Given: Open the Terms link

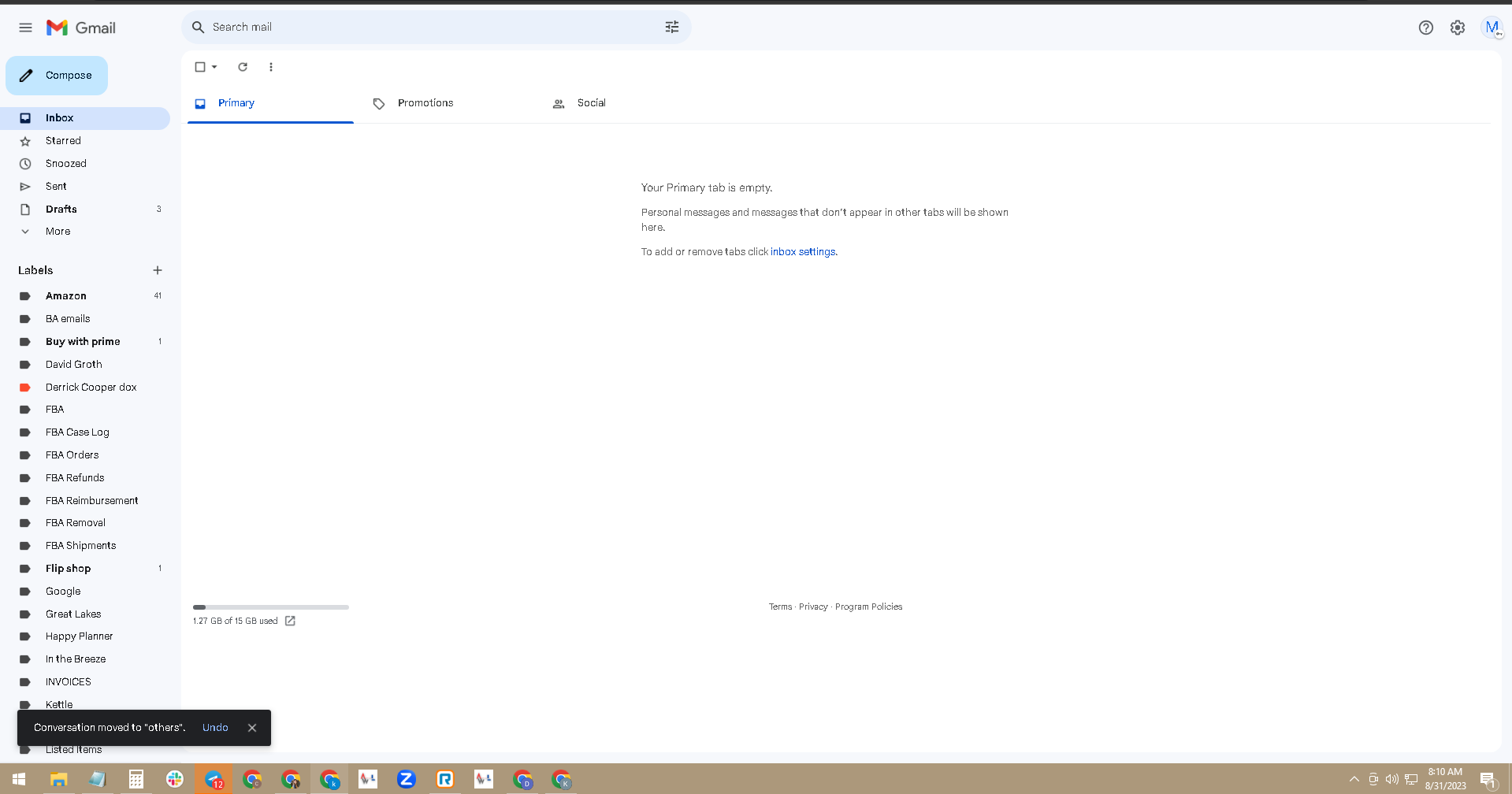Looking at the screenshot, I should point(780,607).
